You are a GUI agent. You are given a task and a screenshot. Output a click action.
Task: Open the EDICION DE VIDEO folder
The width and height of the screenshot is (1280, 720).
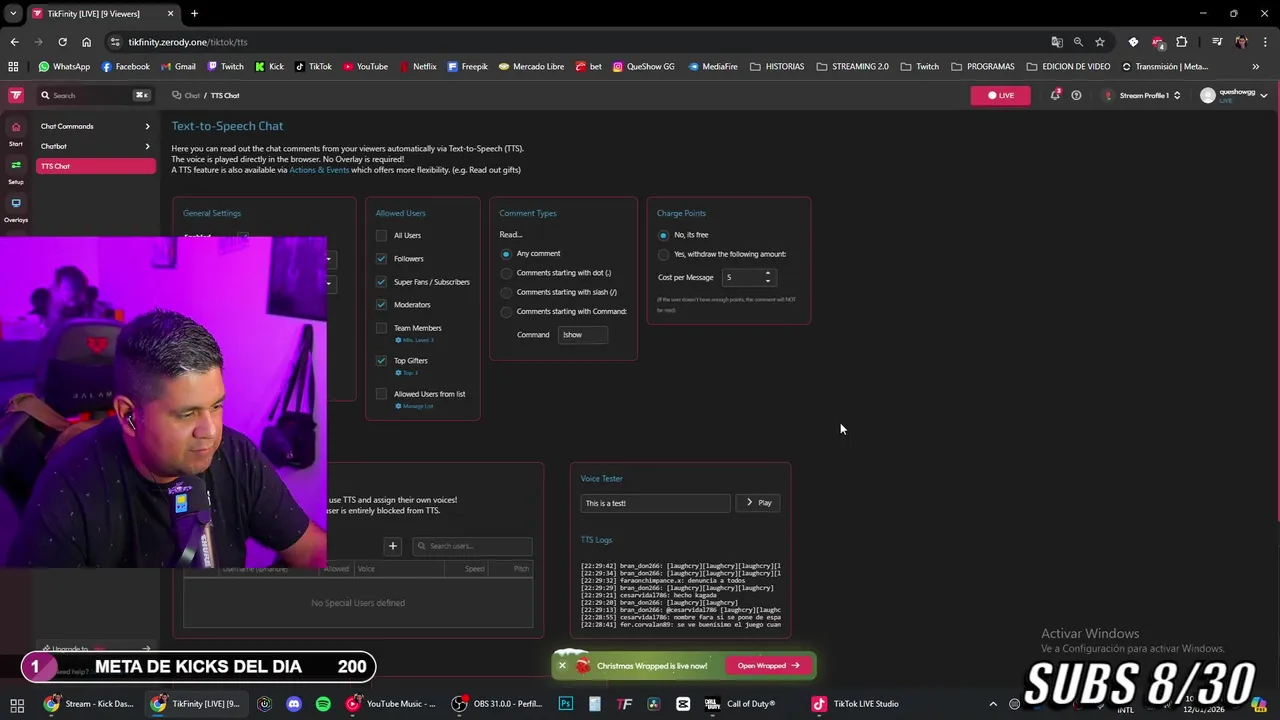tap(1068, 67)
